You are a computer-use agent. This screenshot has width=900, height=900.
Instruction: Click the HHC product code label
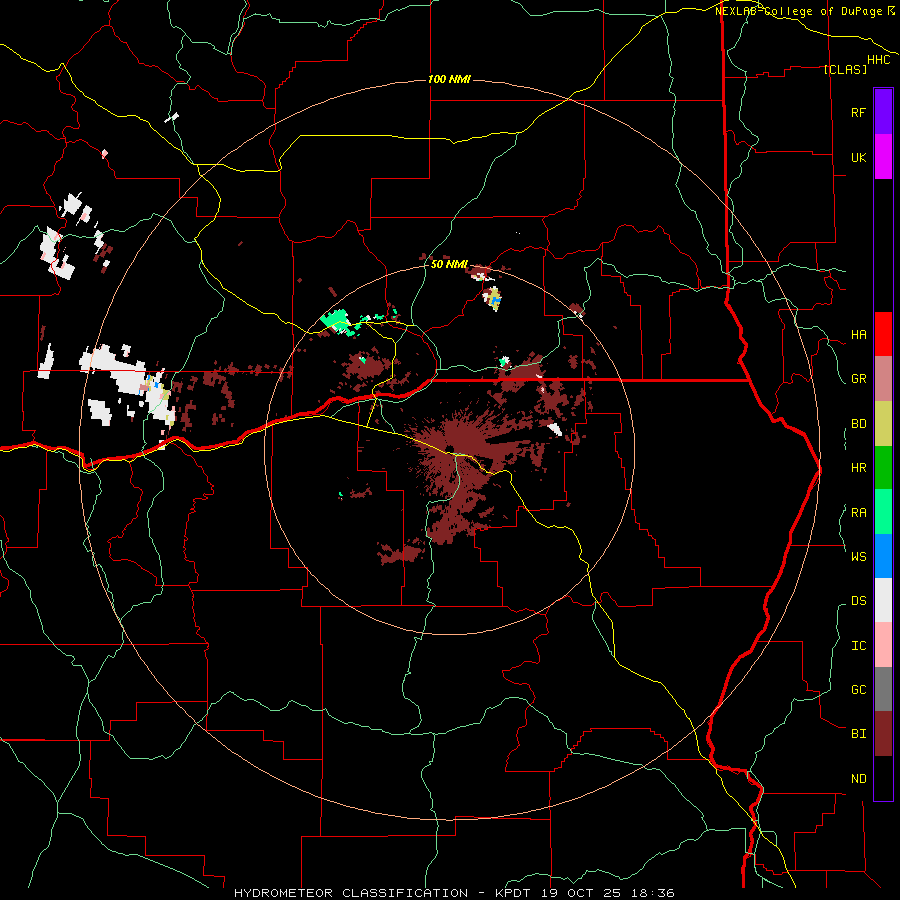coord(879,60)
